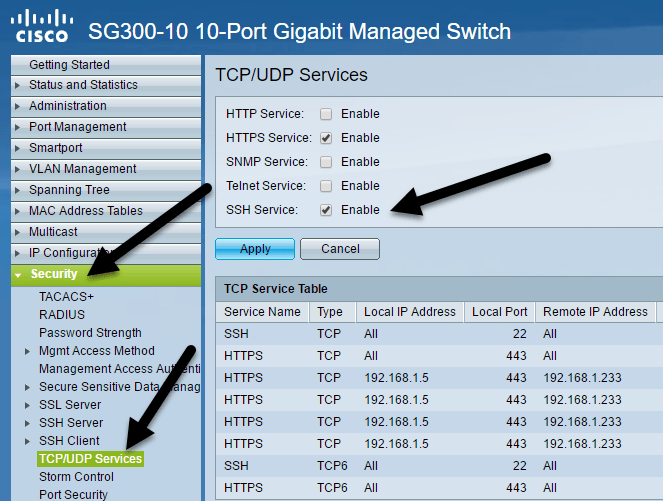
Task: Enable the HTTP Service checkbox
Action: pyautogui.click(x=326, y=114)
